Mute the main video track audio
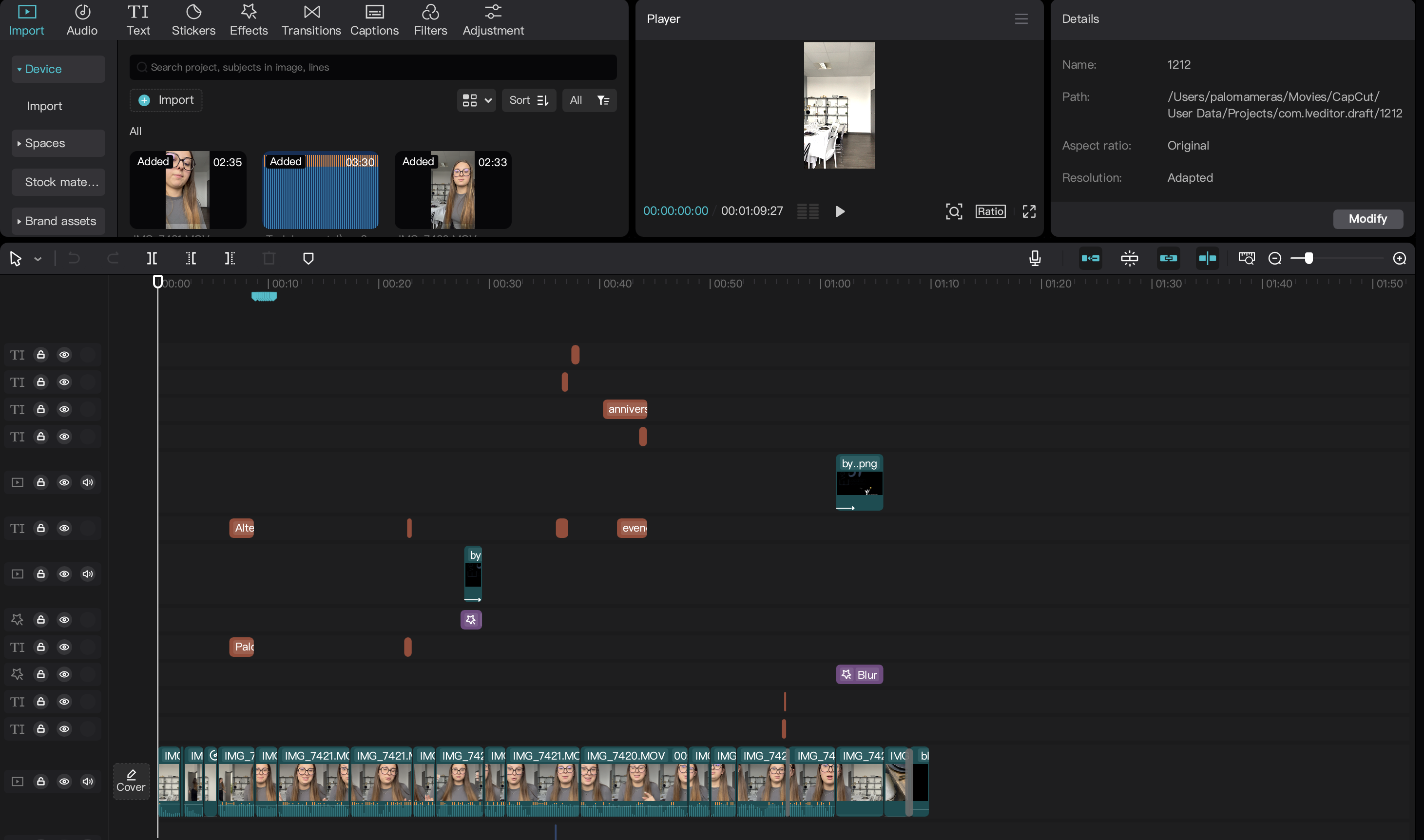 [x=88, y=781]
